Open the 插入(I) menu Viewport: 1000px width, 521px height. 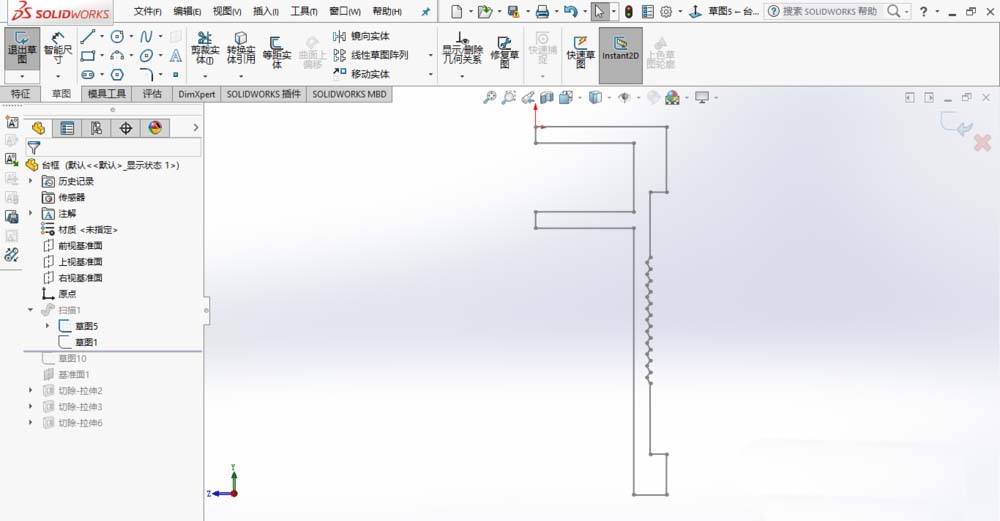(265, 11)
